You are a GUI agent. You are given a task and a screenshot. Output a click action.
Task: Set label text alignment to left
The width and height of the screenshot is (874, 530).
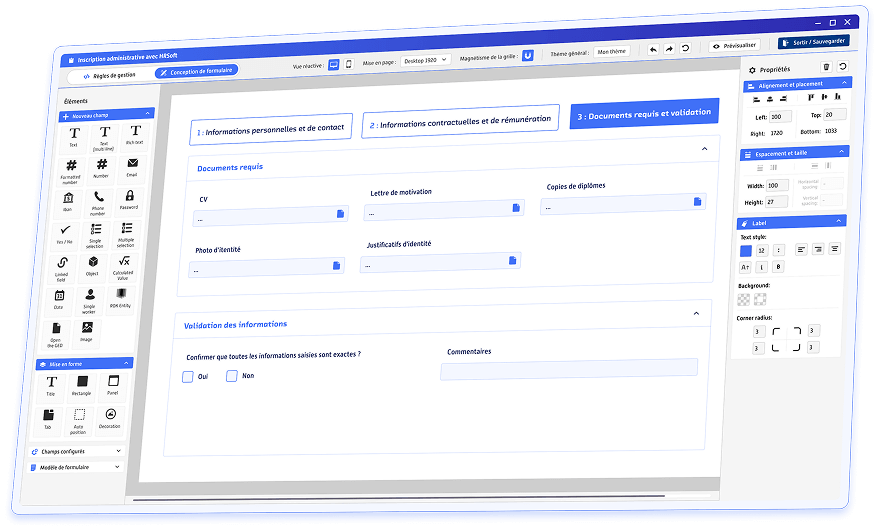[x=801, y=249]
